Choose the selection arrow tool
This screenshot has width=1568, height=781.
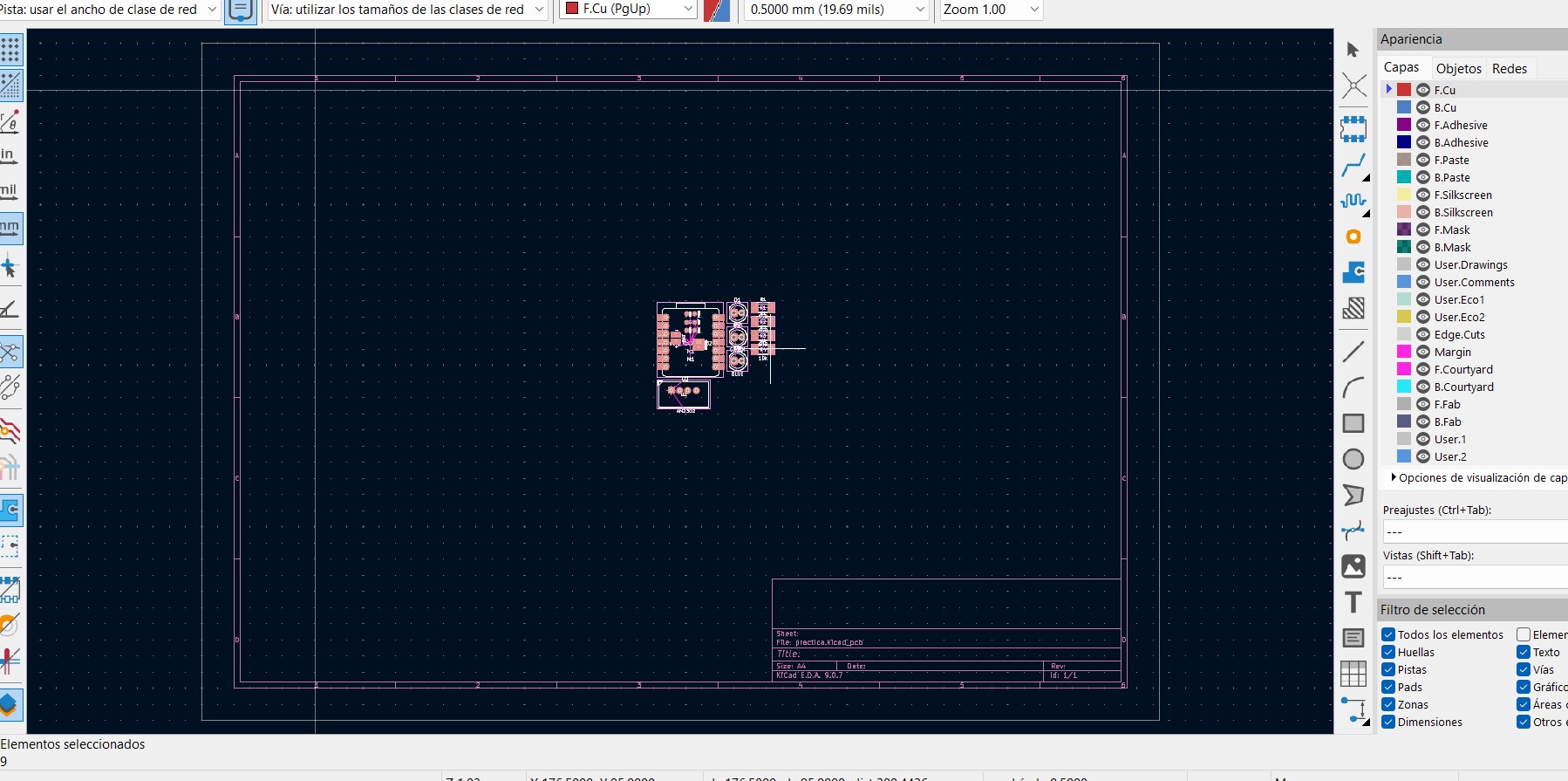point(1353,51)
